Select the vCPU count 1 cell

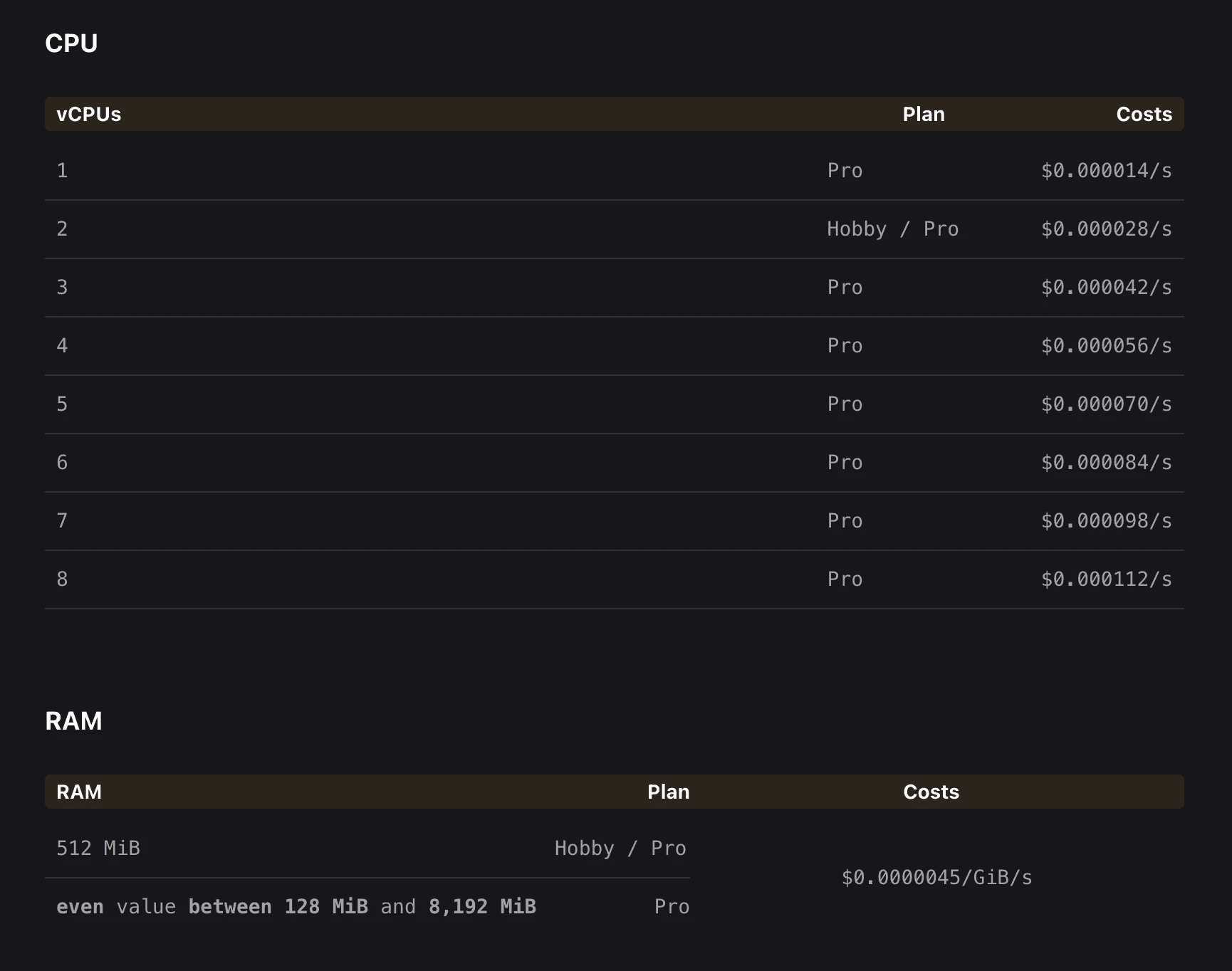point(62,171)
